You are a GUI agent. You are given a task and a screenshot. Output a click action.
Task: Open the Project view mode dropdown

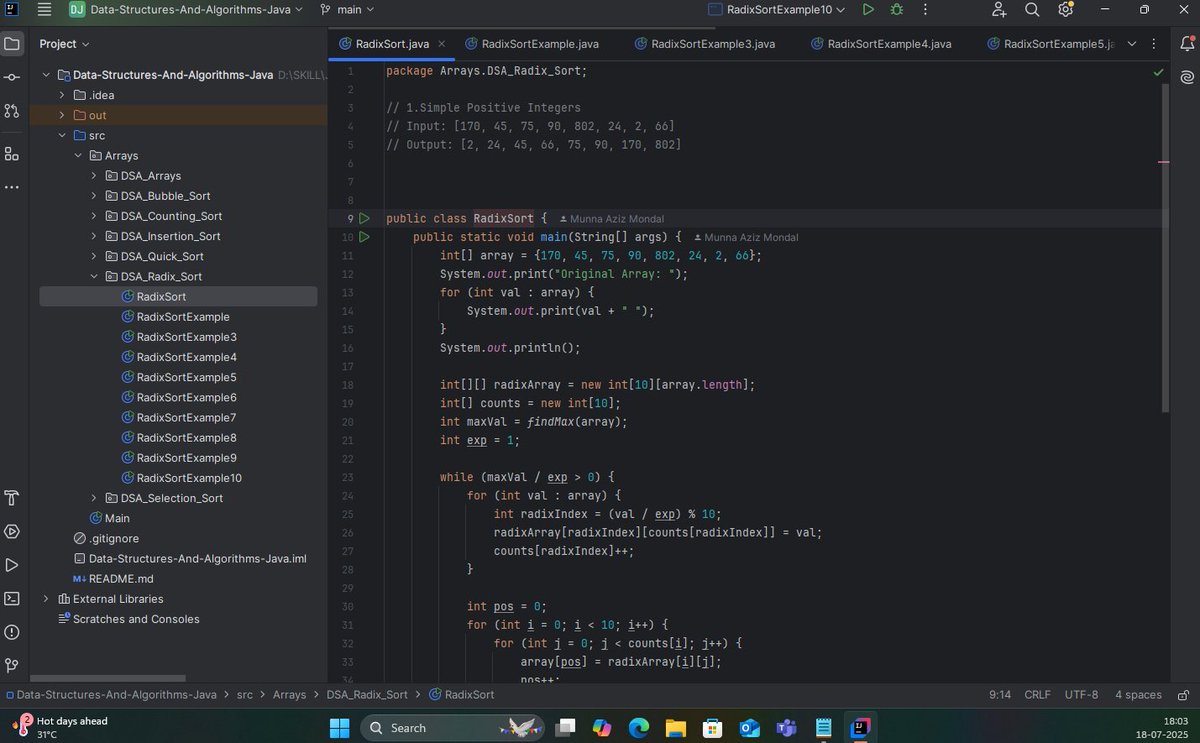click(x=64, y=44)
